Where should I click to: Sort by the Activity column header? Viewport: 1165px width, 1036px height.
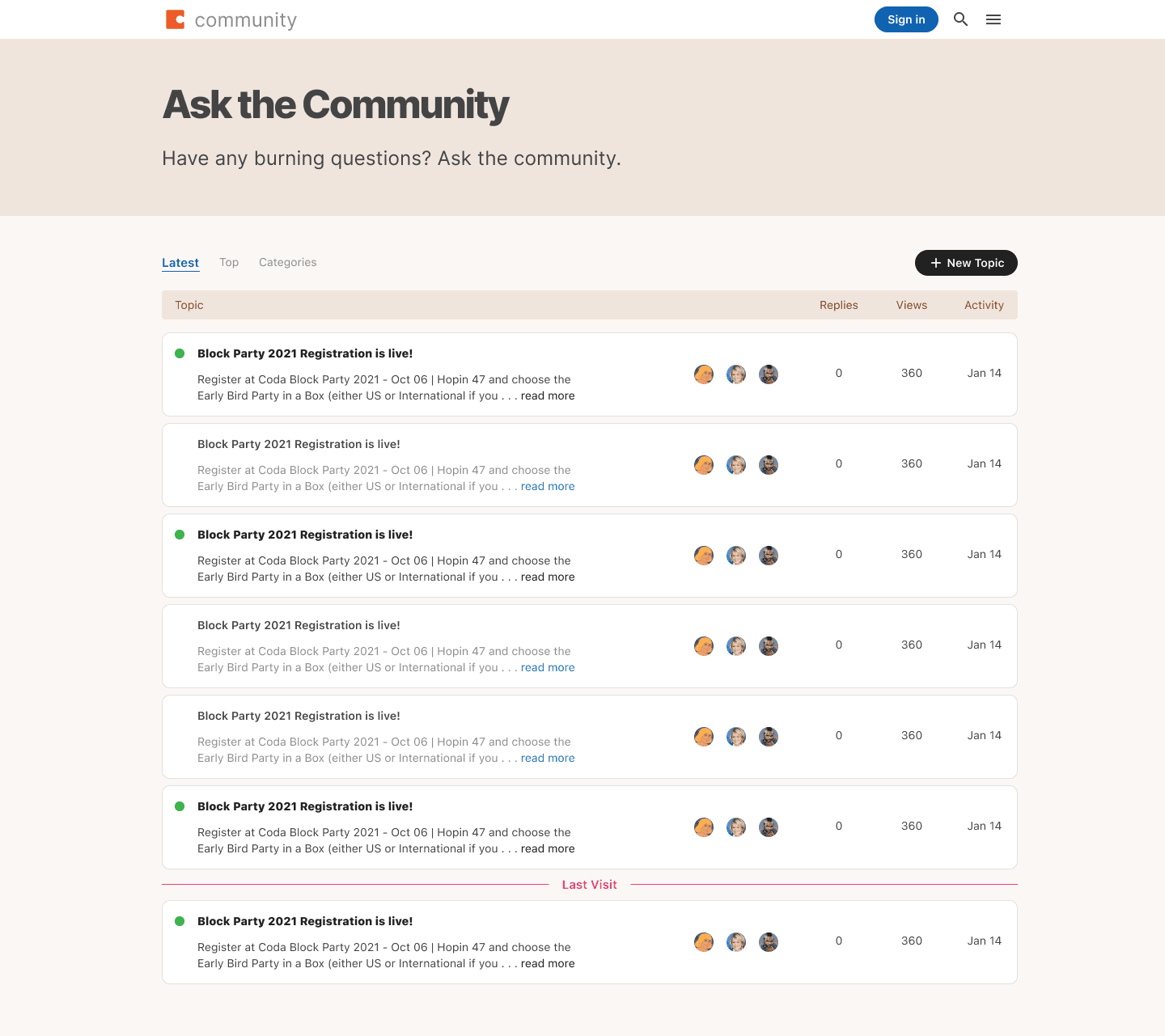[x=984, y=305]
